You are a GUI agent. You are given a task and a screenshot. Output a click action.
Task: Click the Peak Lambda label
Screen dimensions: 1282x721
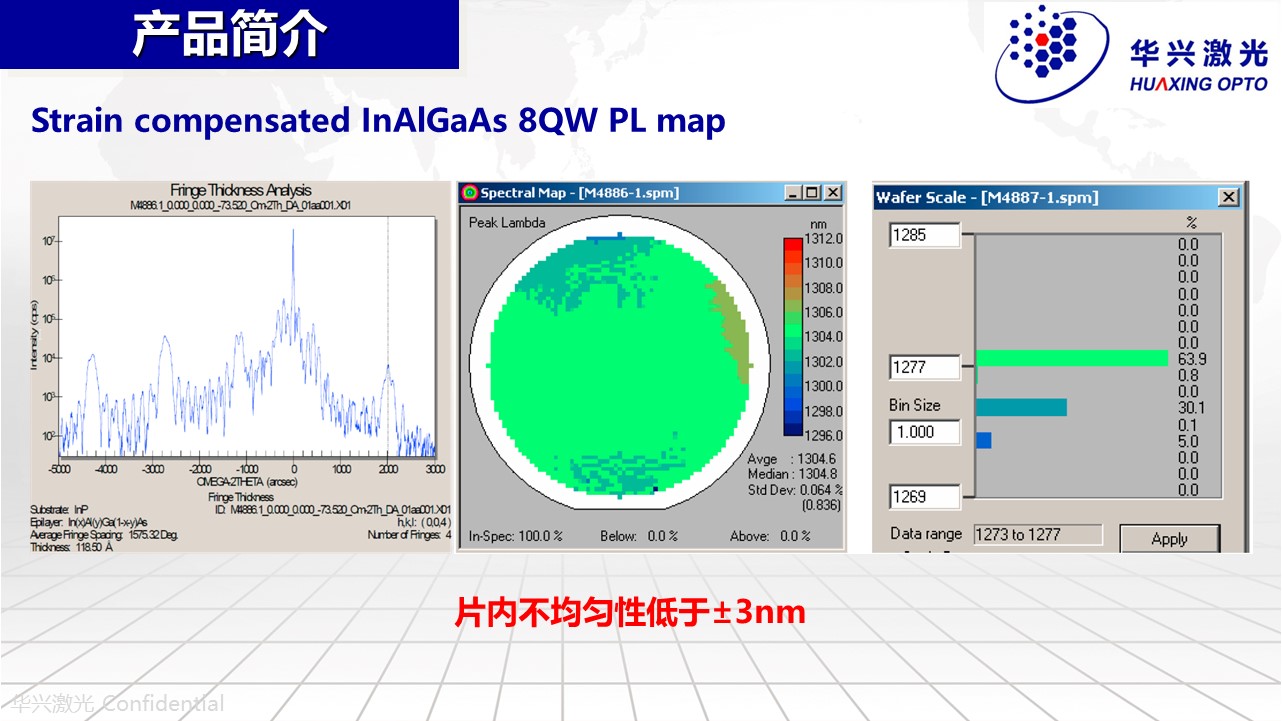507,222
